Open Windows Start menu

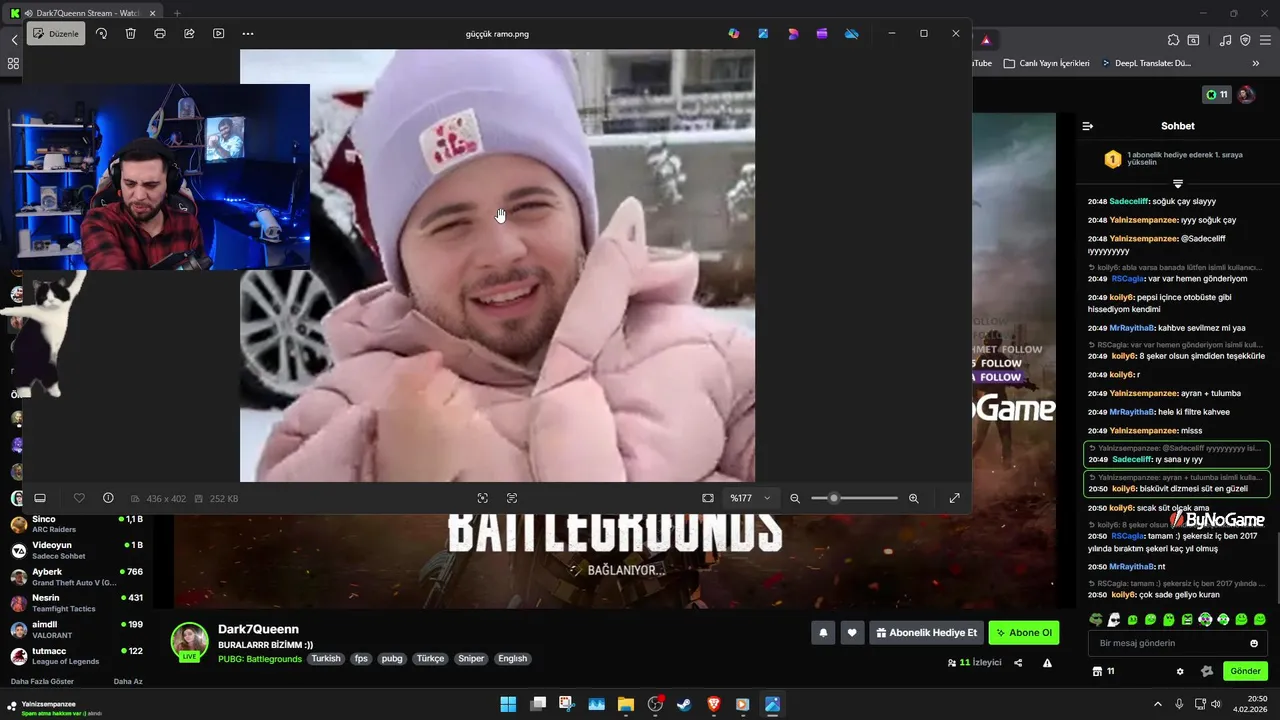click(x=508, y=704)
